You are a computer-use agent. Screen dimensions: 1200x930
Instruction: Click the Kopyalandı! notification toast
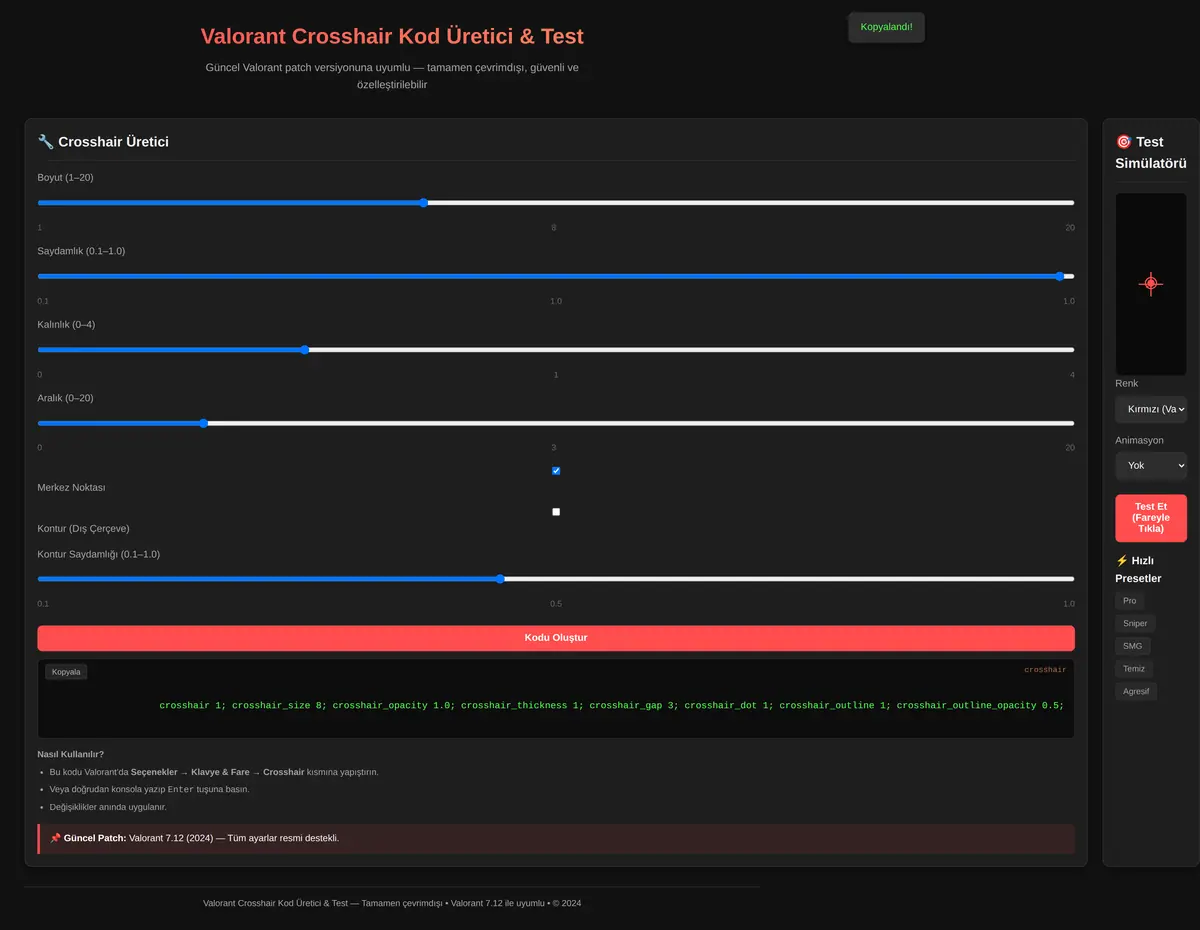(886, 27)
